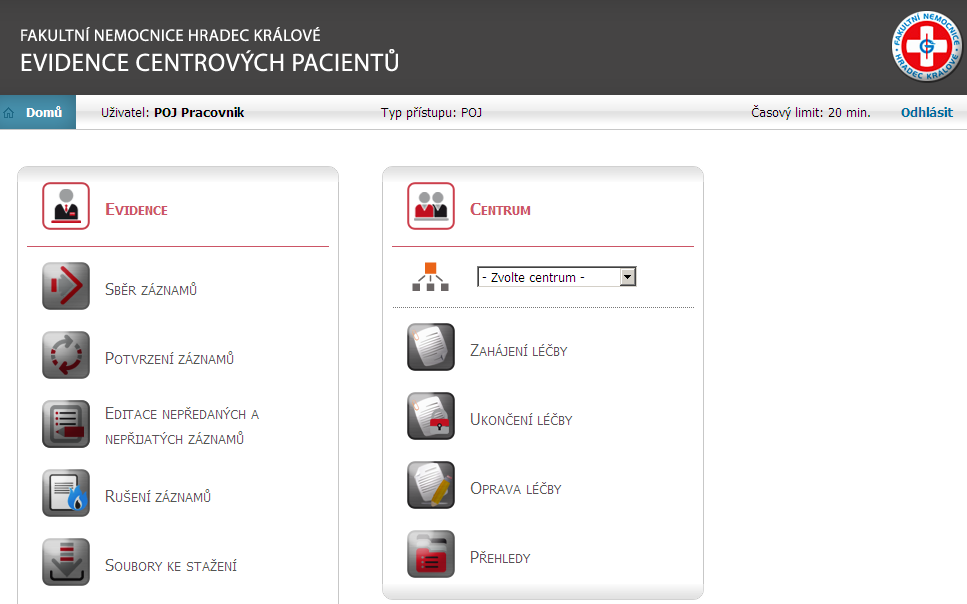Log out via Odhlásit link
The width and height of the screenshot is (967, 604).
pyautogui.click(x=926, y=113)
